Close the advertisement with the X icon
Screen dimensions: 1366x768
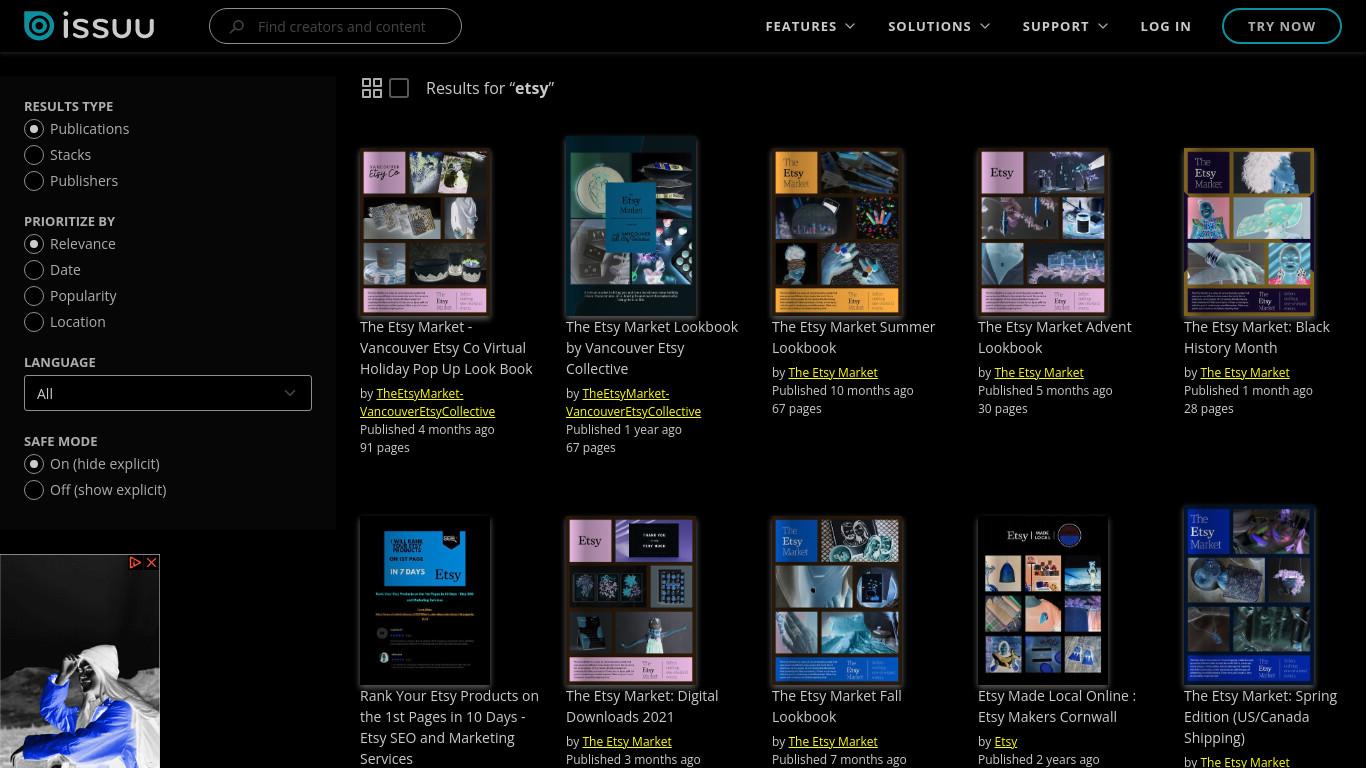point(152,563)
